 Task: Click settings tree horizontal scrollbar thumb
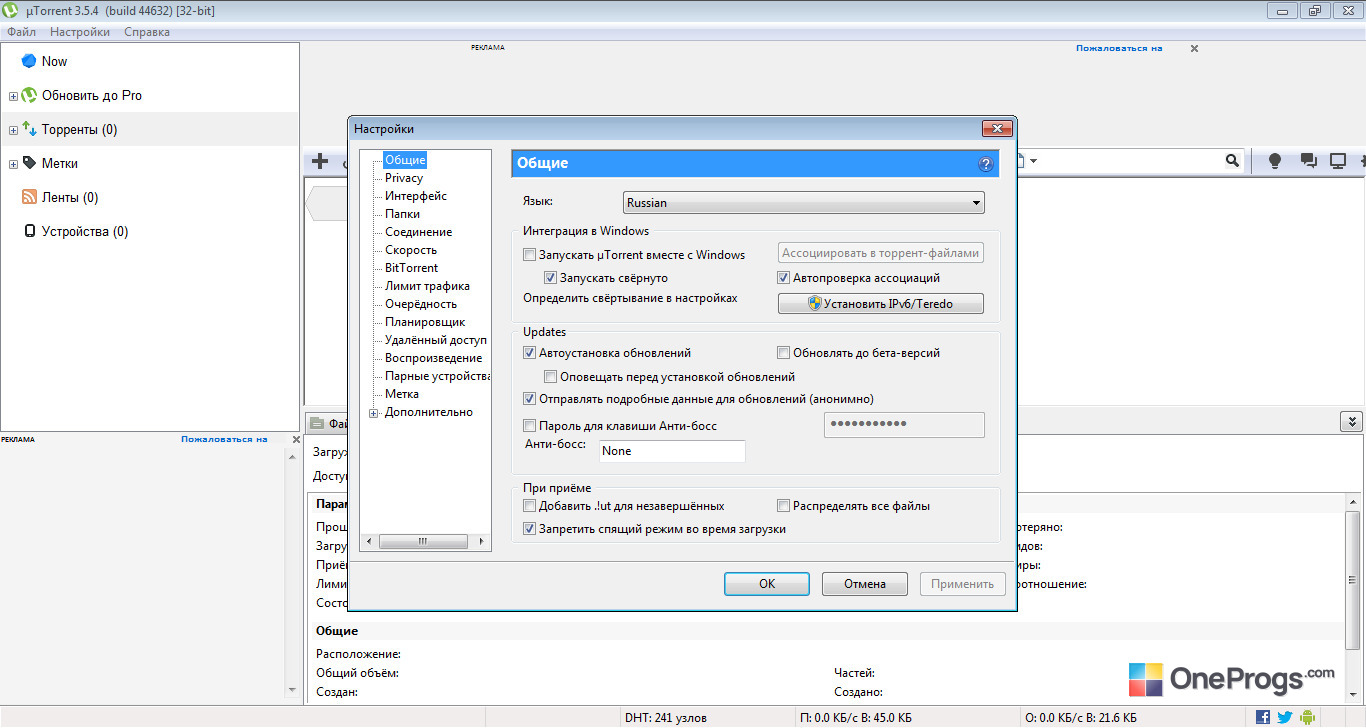422,541
